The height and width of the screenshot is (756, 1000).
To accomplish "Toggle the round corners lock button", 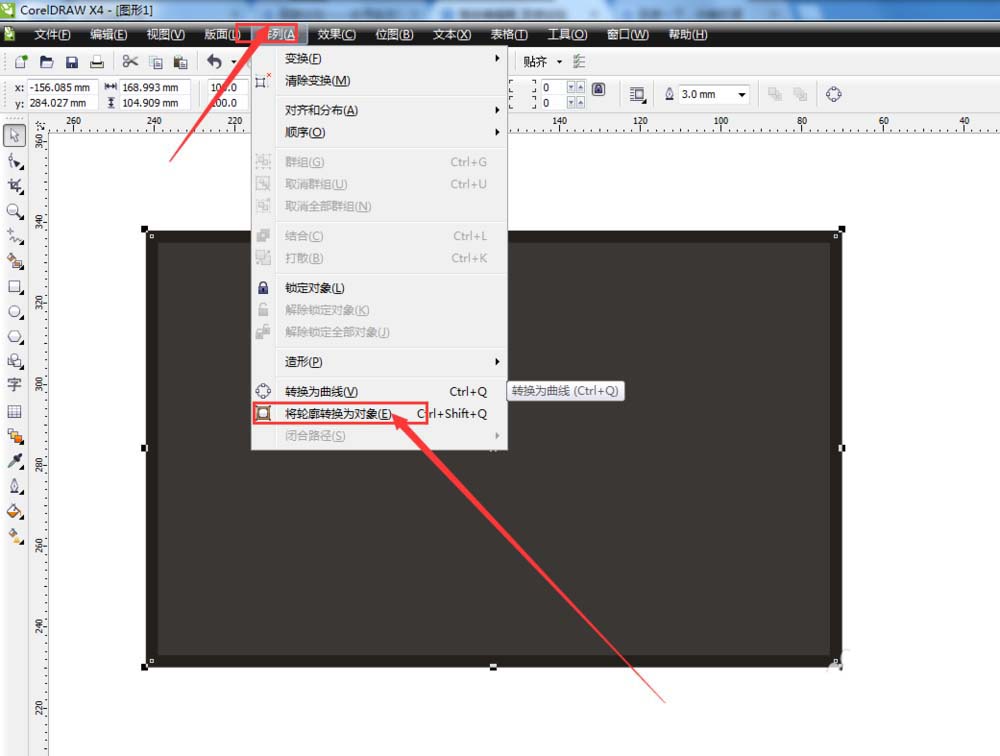I will pyautogui.click(x=598, y=89).
